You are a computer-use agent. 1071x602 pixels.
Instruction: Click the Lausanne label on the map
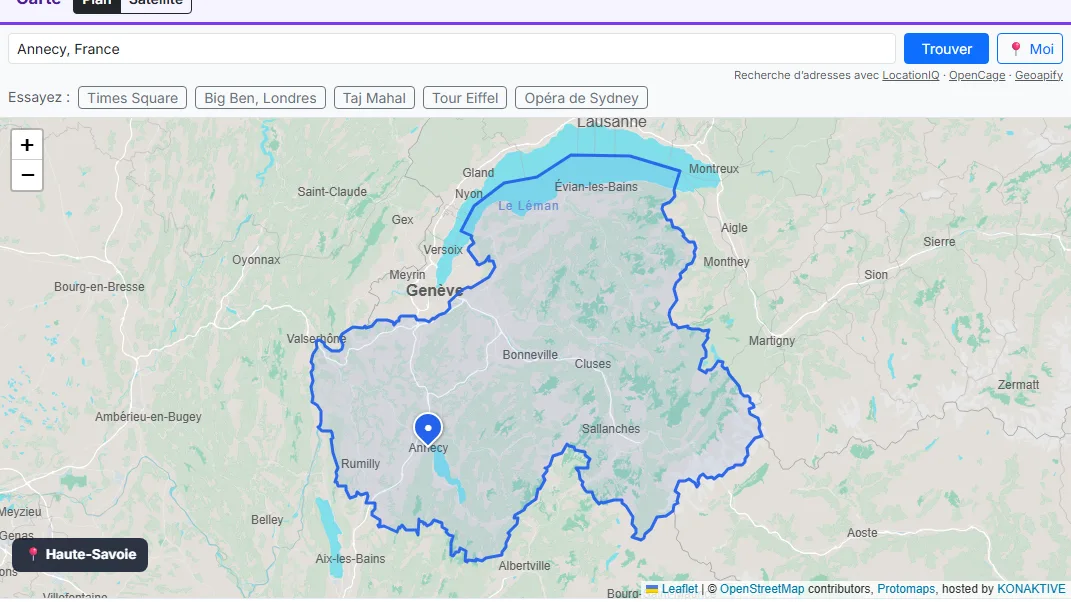pyautogui.click(x=611, y=122)
